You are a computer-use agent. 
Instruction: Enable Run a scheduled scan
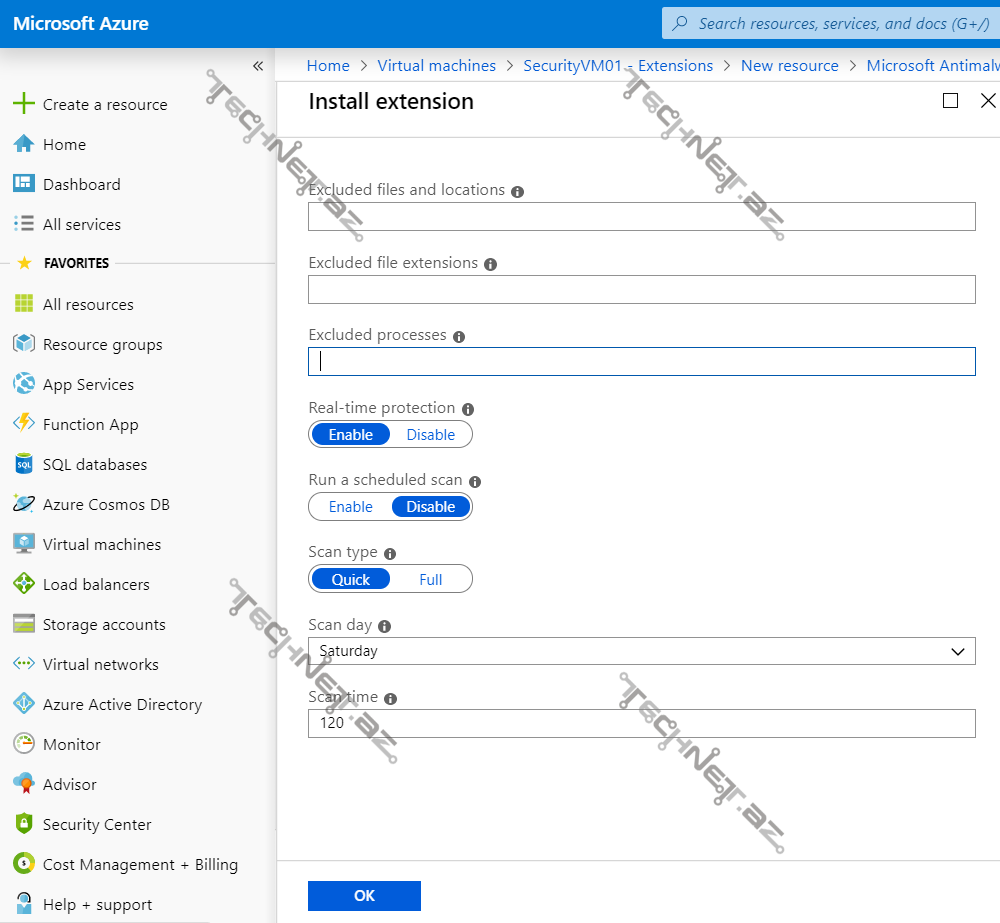351,507
